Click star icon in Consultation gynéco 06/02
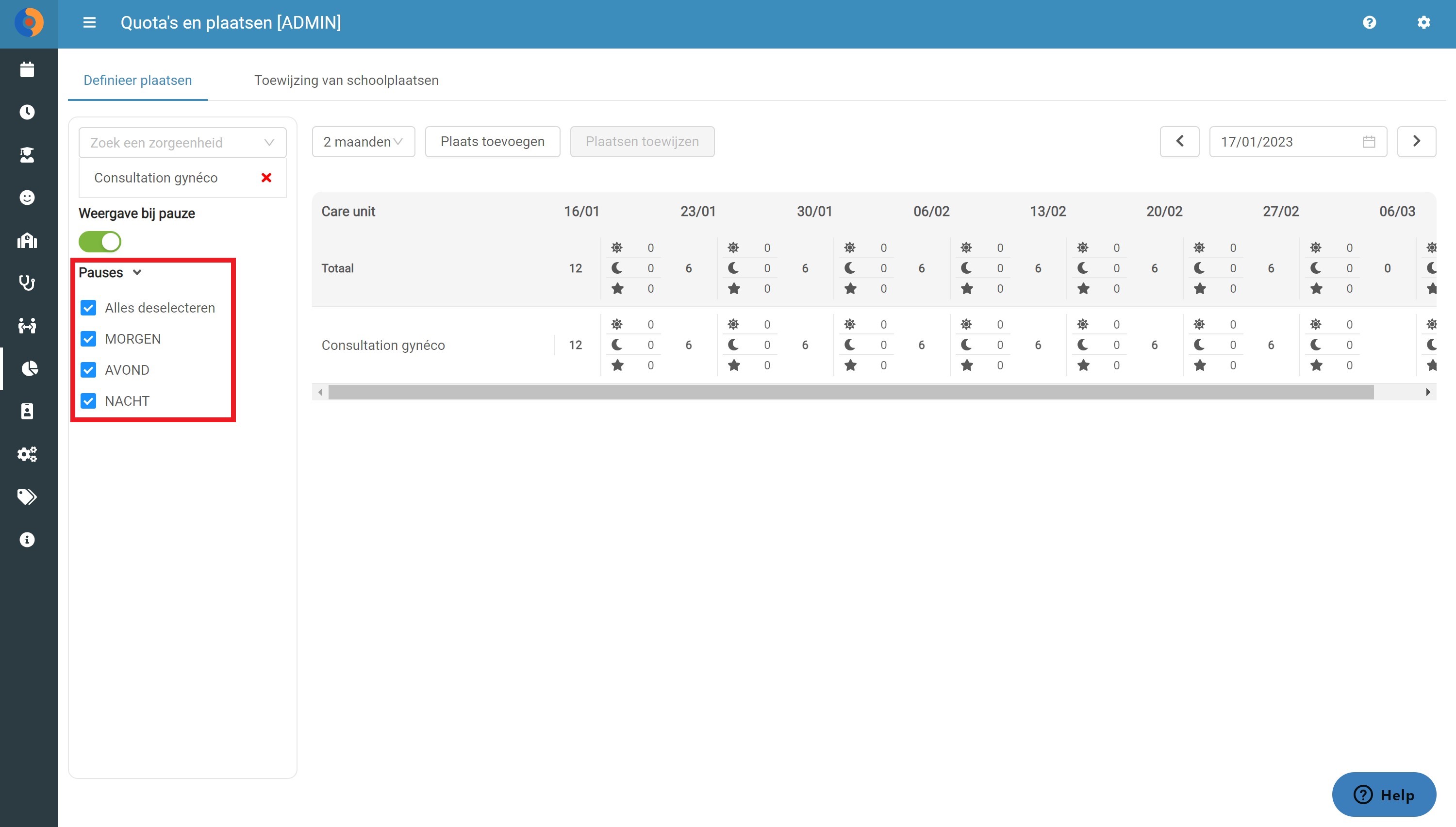This screenshot has width=1456, height=827. [967, 365]
